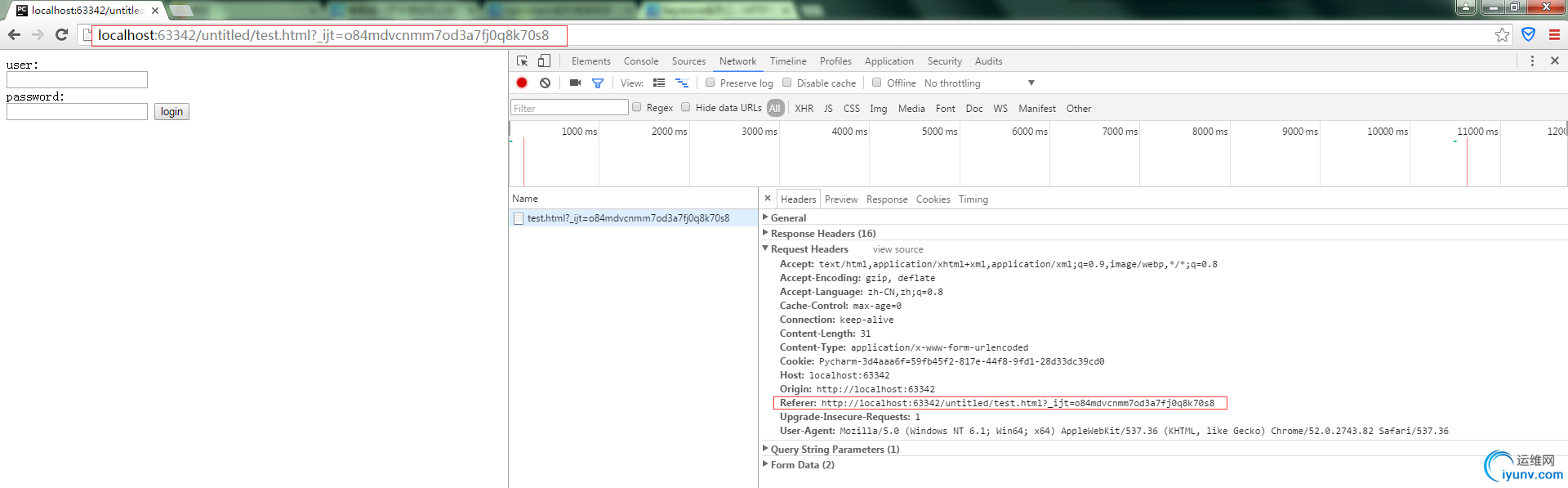Toggle the network filter funnel icon

click(x=598, y=83)
